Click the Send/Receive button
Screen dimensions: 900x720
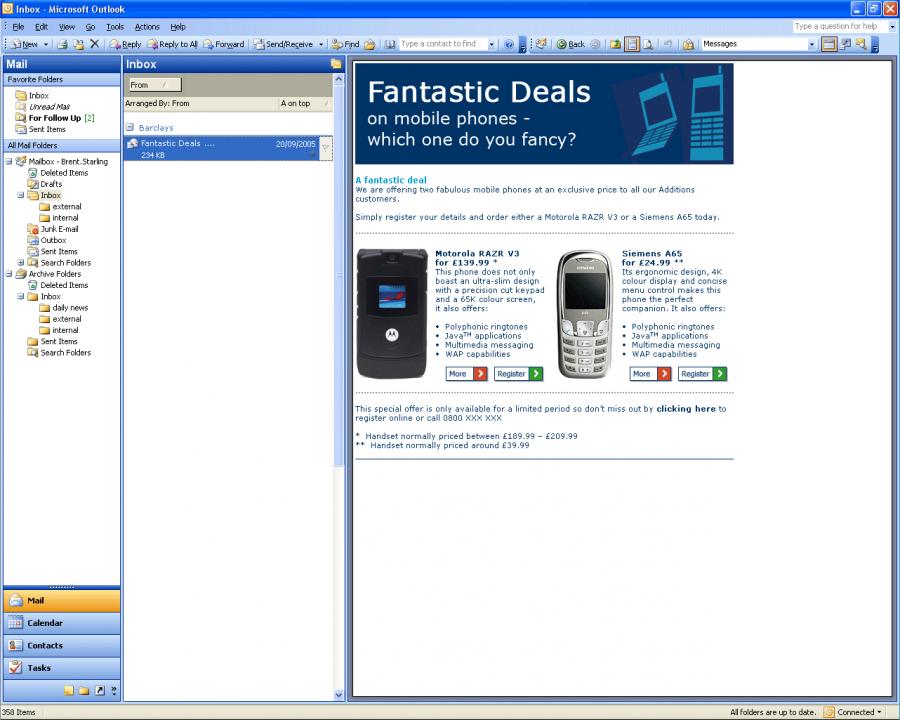pyautogui.click(x=284, y=44)
